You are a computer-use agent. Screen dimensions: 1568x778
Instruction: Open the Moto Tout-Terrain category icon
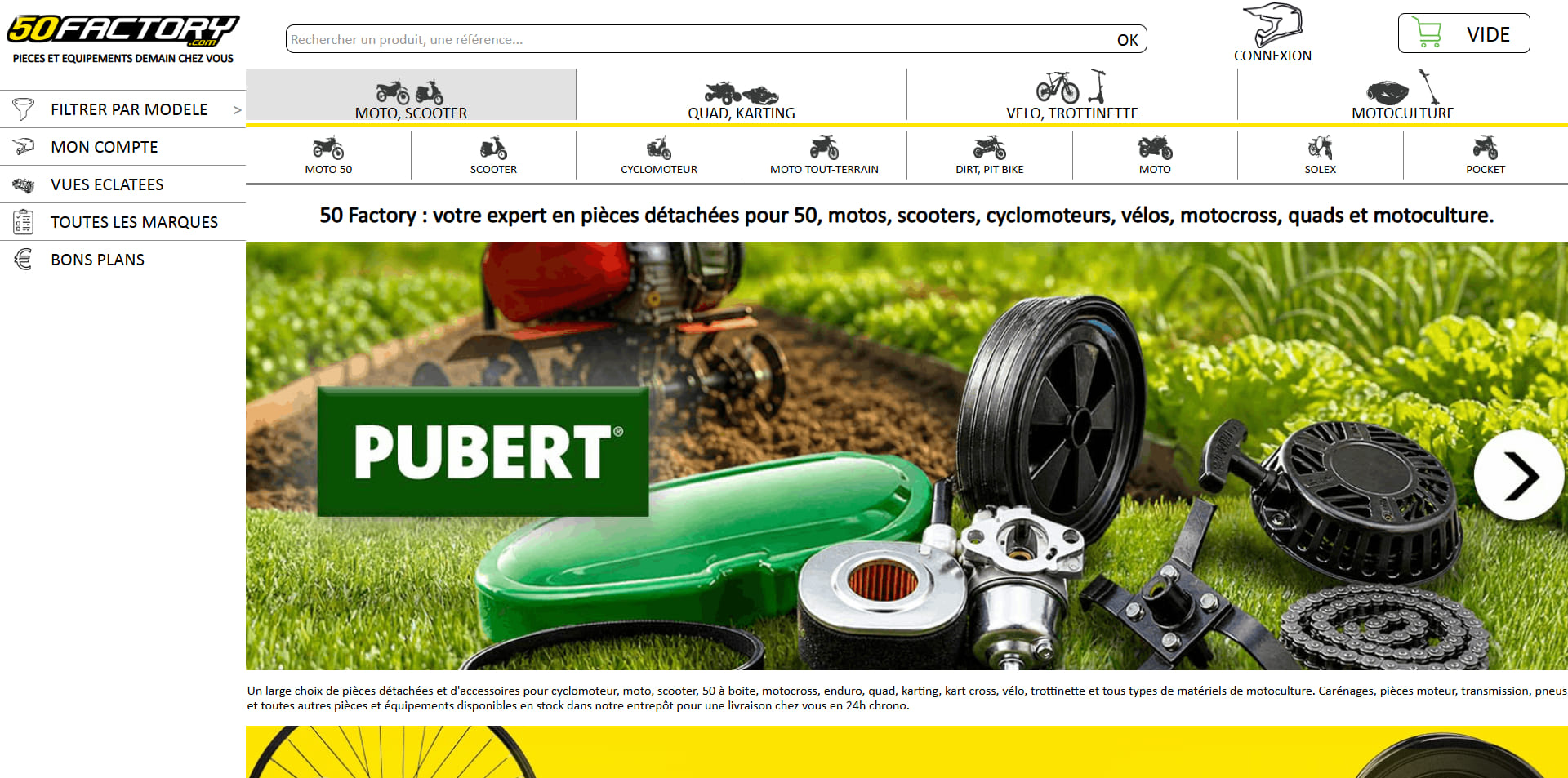click(x=824, y=148)
